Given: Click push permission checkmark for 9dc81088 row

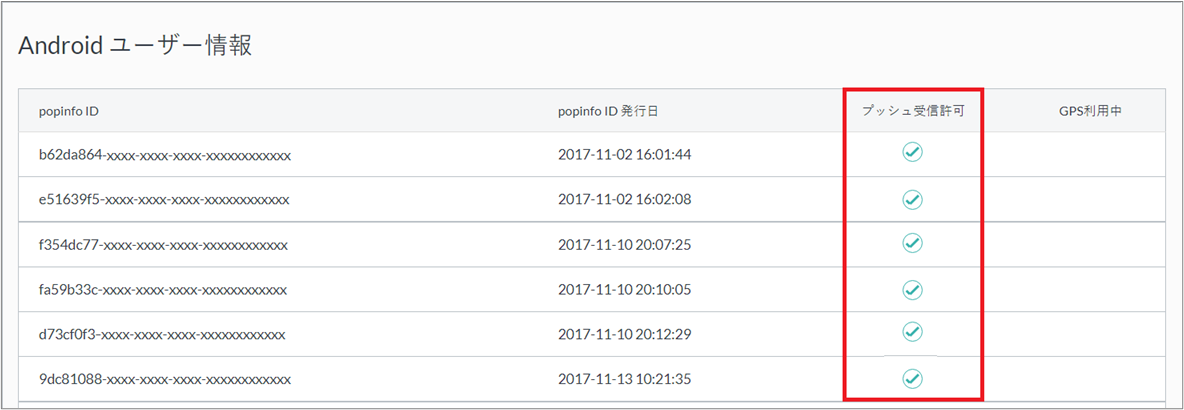Looking at the screenshot, I should 912,378.
